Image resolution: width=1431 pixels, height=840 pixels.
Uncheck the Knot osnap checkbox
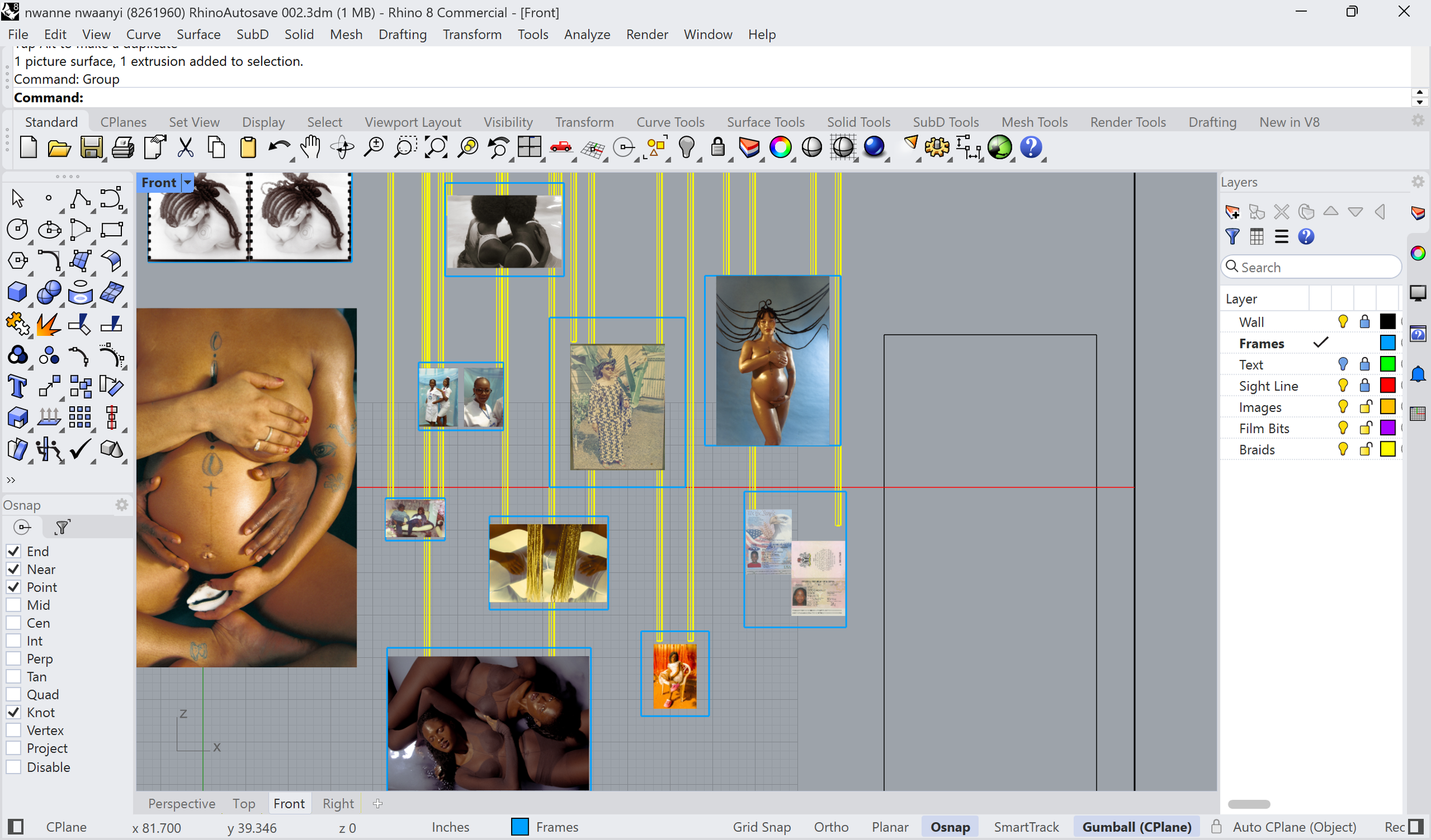pyautogui.click(x=14, y=713)
